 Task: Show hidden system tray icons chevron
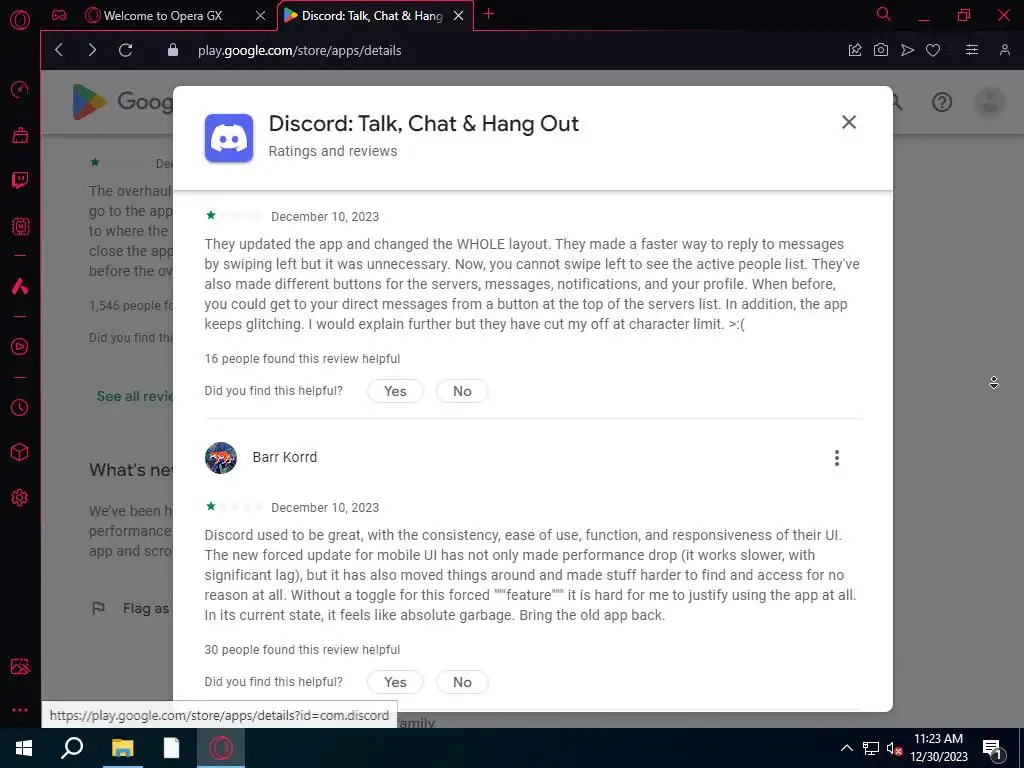pyautogui.click(x=846, y=748)
